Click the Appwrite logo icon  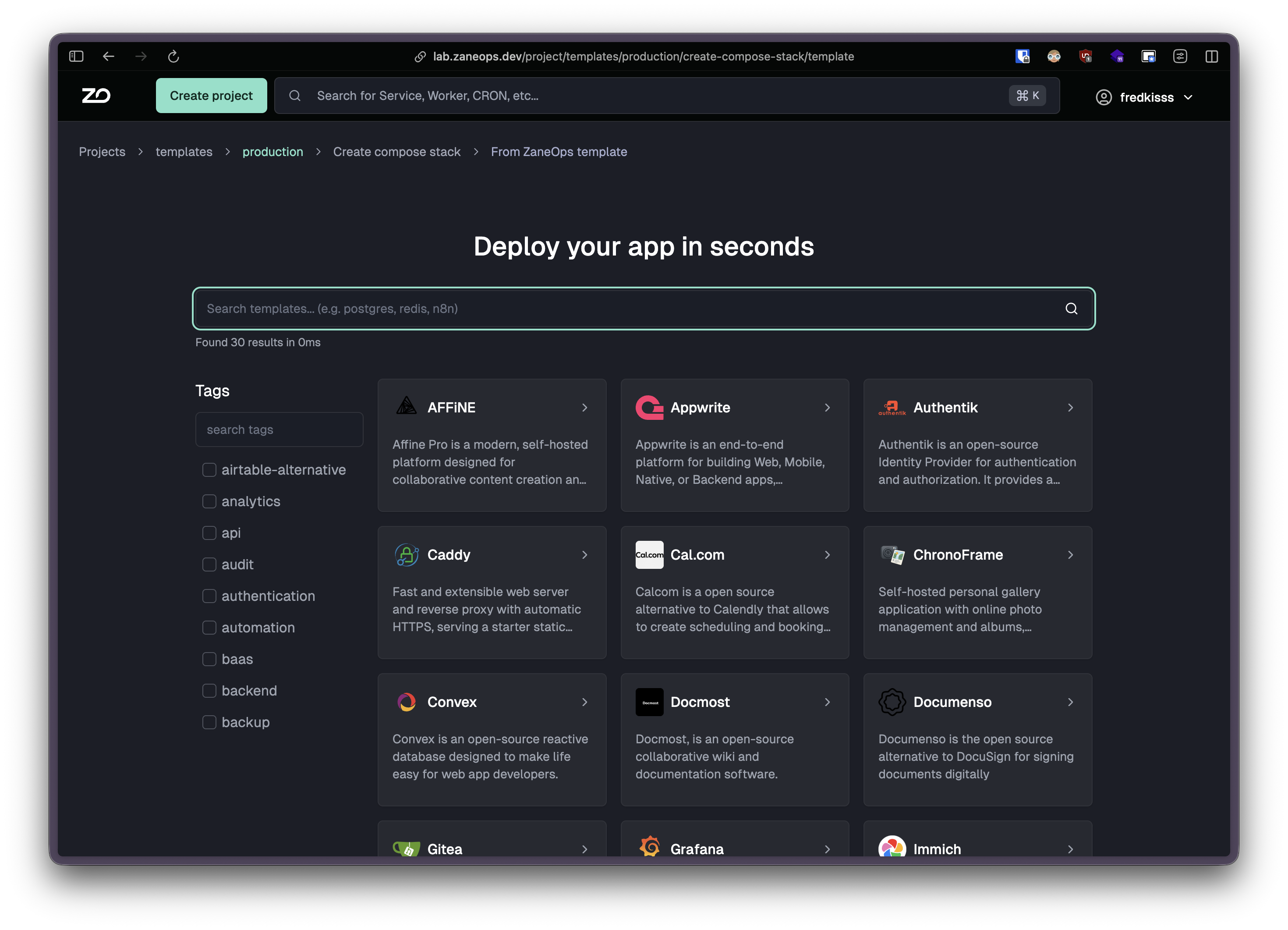pyautogui.click(x=649, y=407)
